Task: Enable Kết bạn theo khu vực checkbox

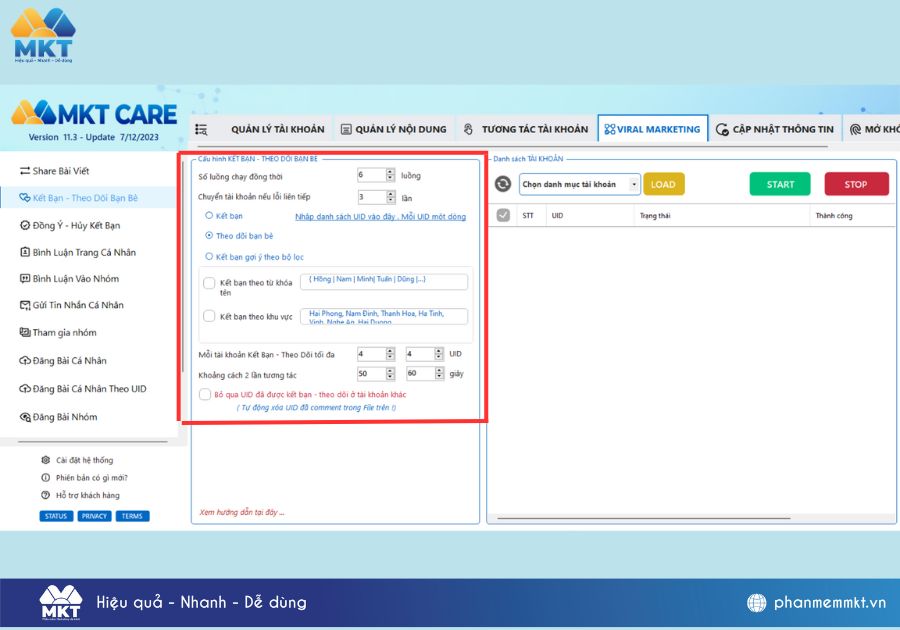Action: pos(210,316)
